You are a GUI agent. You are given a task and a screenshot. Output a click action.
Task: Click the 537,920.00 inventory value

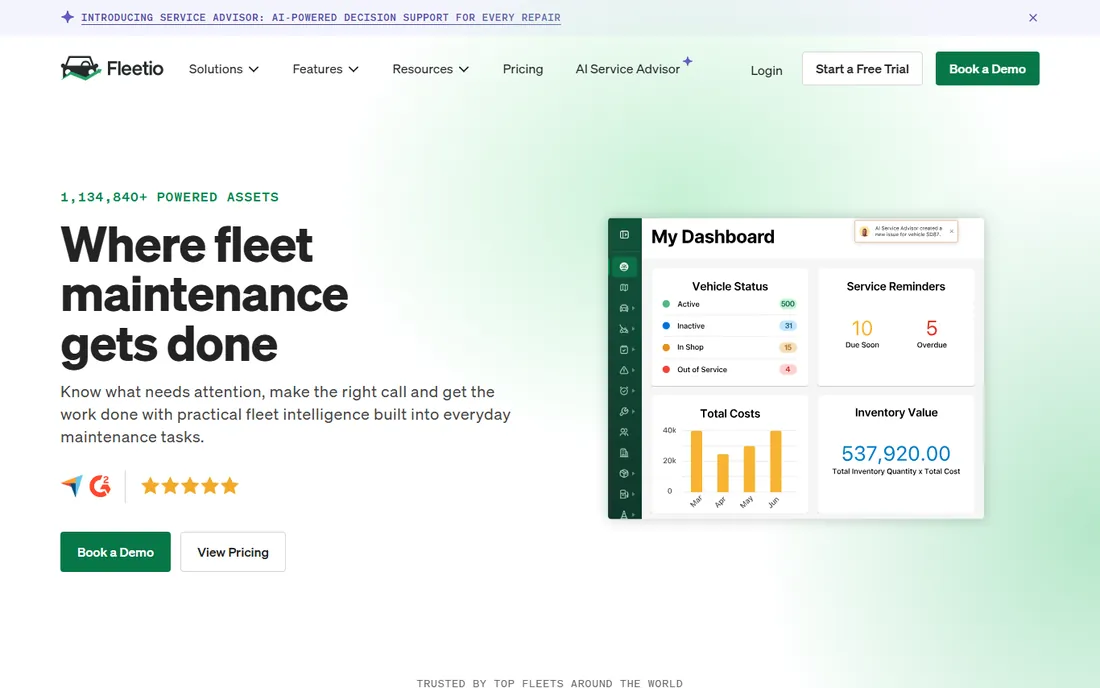pos(896,453)
